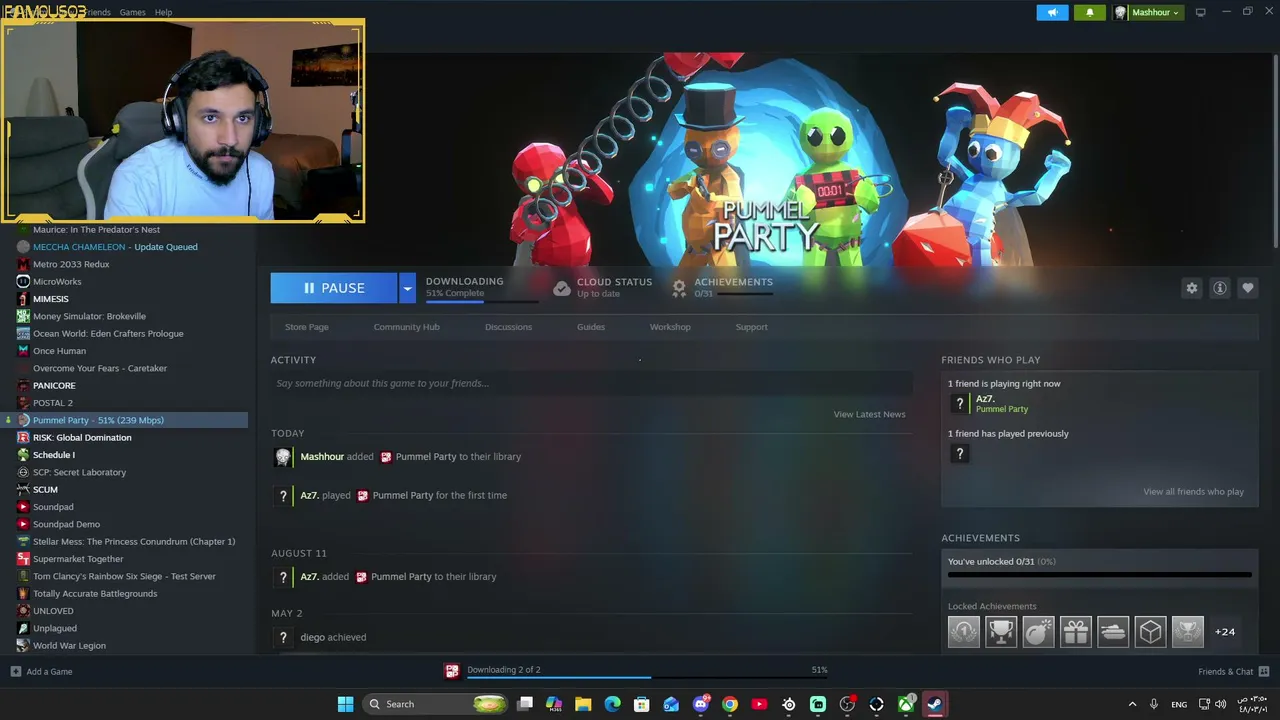View the locked bomb achievement
The height and width of the screenshot is (720, 1280).
point(1038,632)
